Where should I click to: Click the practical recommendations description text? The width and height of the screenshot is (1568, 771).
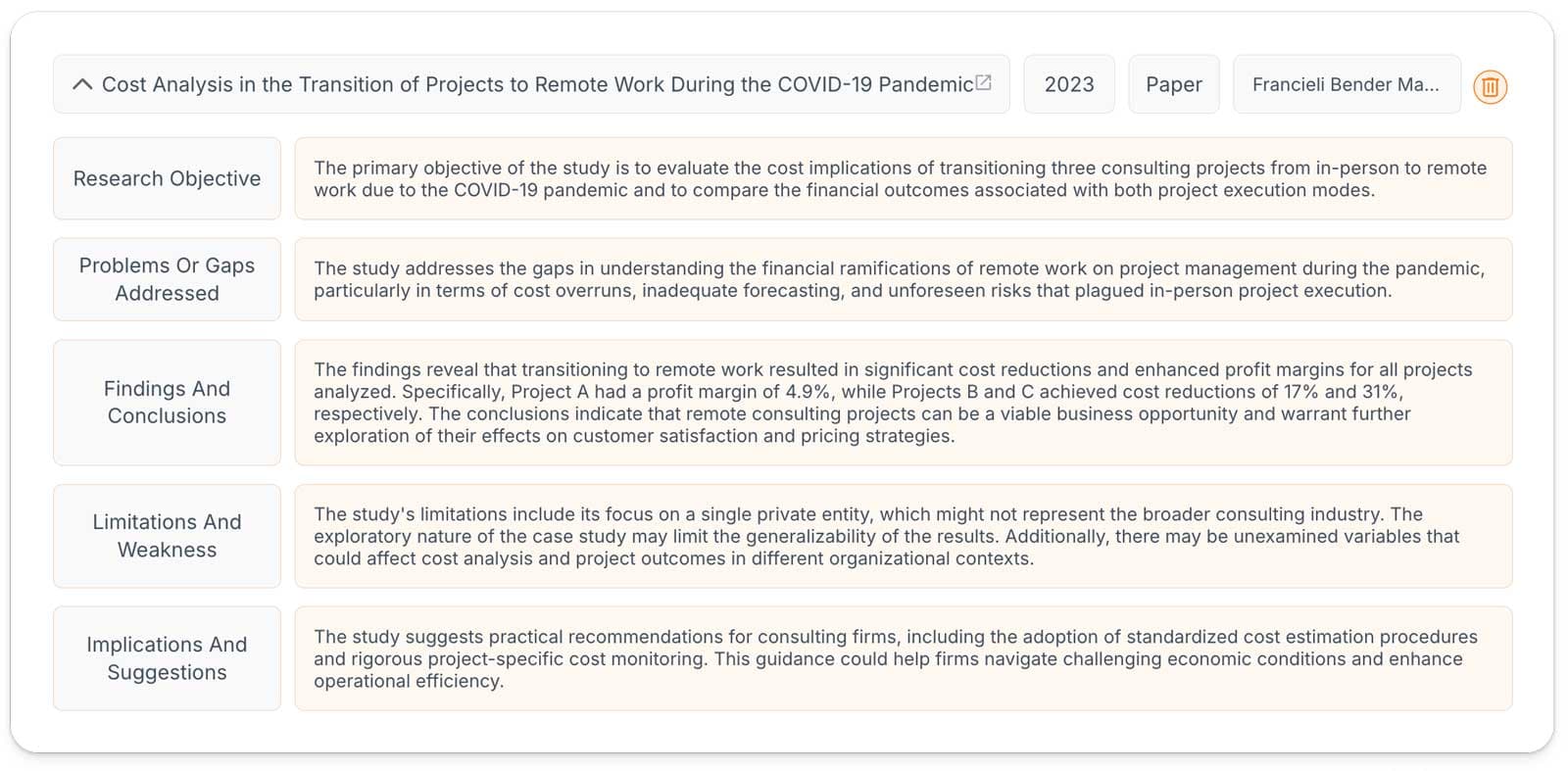[896, 658]
